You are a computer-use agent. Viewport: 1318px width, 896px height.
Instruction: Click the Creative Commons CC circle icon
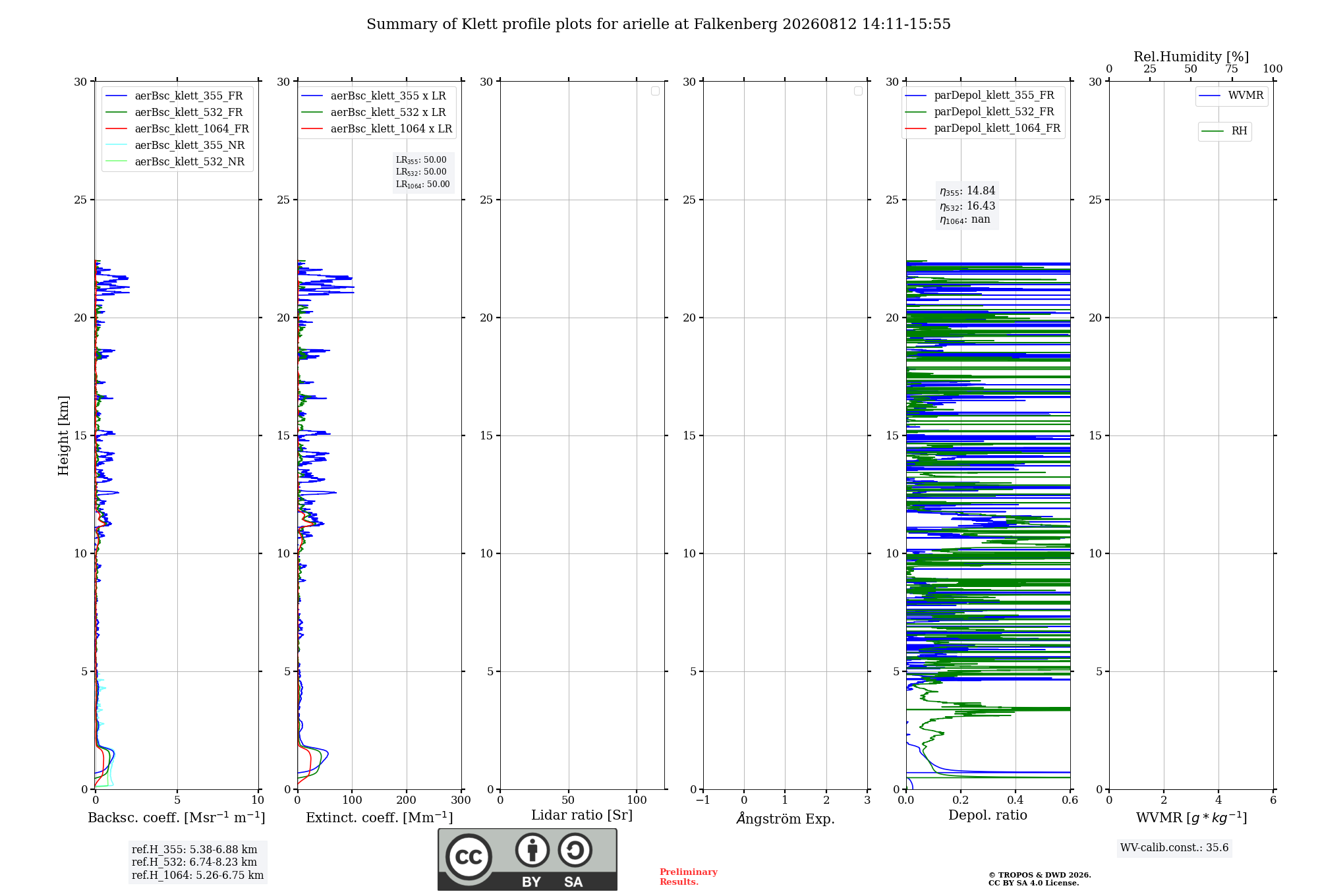(469, 856)
